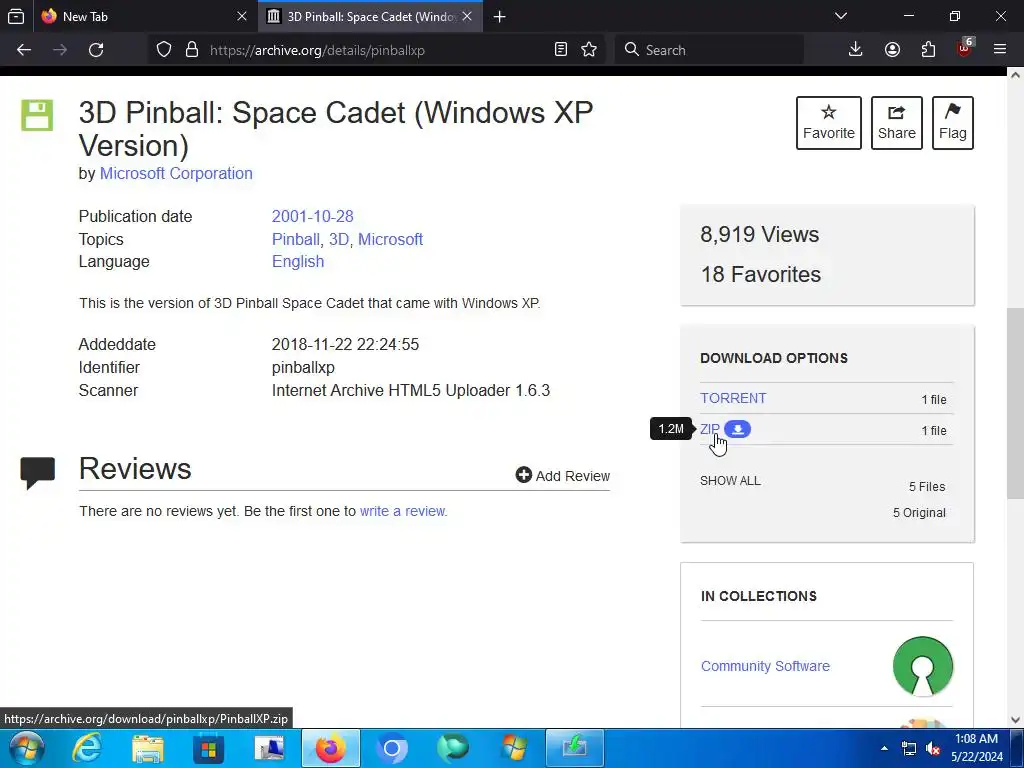Open the extensions puzzle-piece icon
This screenshot has height=768, width=1024.
pyautogui.click(x=928, y=50)
